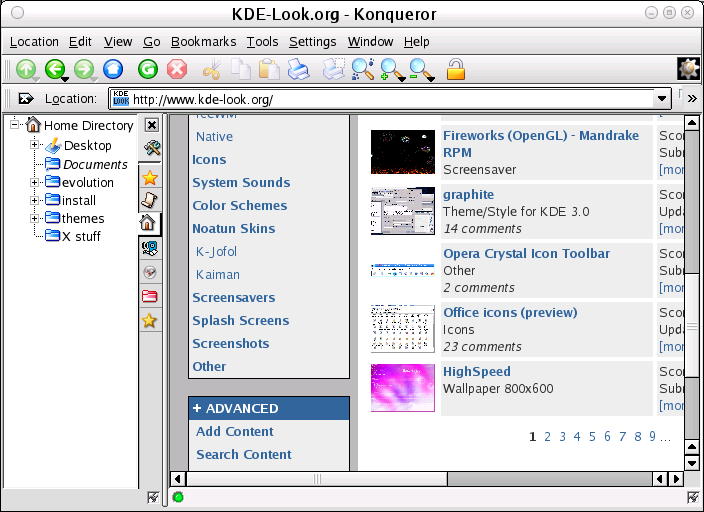The width and height of the screenshot is (704, 512).
Task: Toggle the sidebar link-view checkbox
Action: [153, 497]
